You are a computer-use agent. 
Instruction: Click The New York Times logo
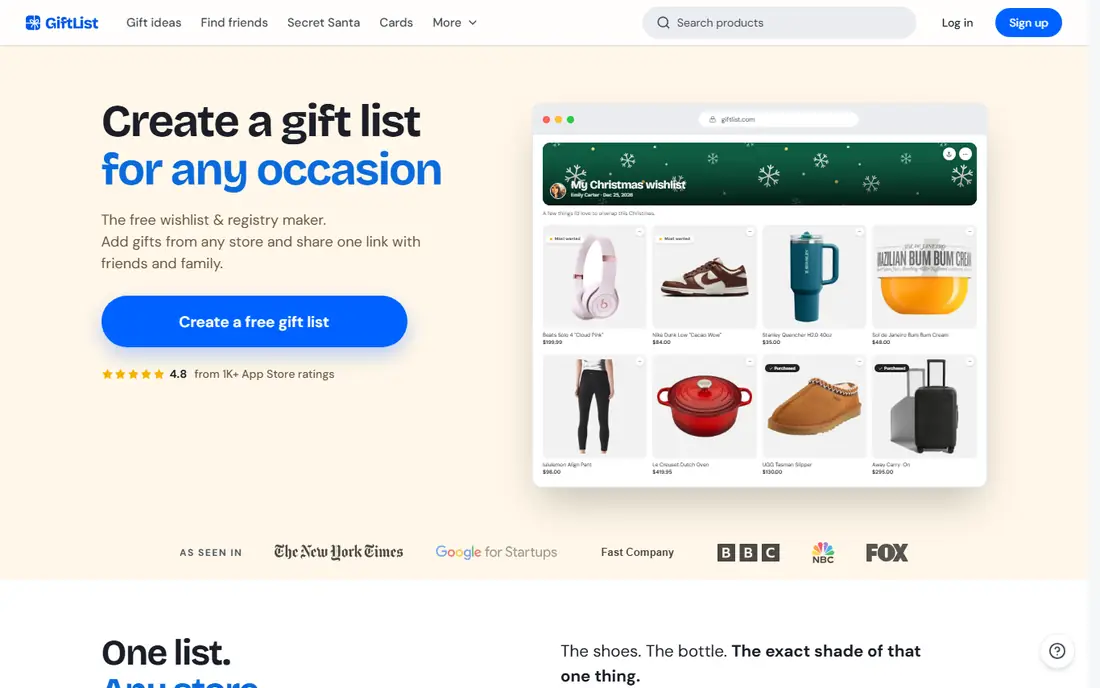(x=338, y=552)
